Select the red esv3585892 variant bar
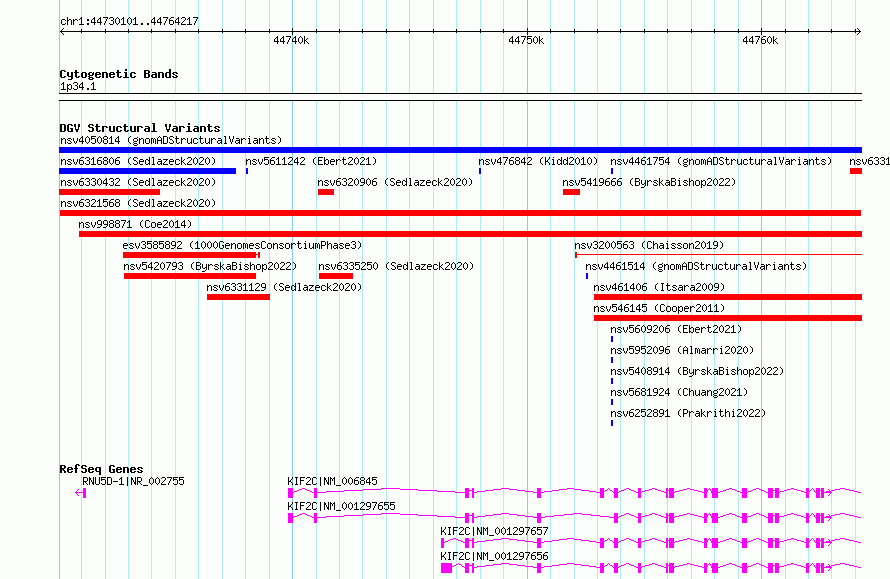 point(191,255)
